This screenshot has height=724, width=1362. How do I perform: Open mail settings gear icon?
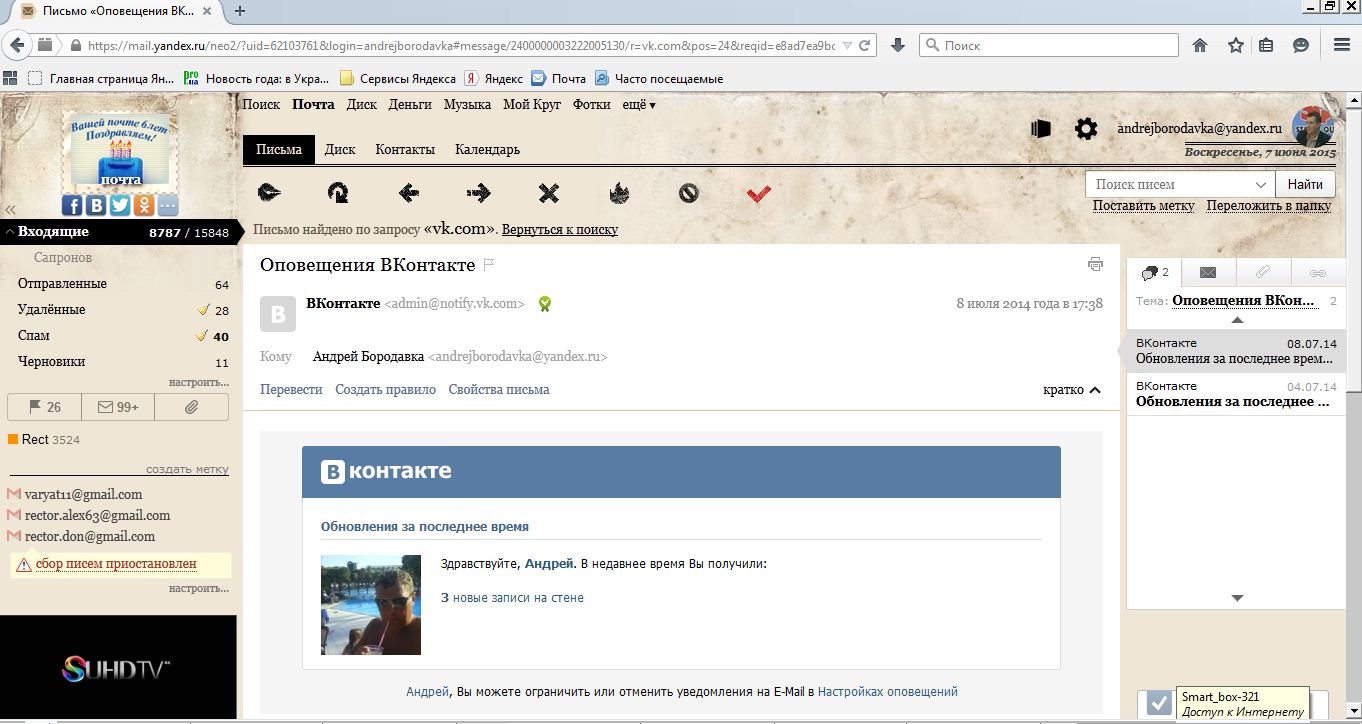click(x=1085, y=129)
